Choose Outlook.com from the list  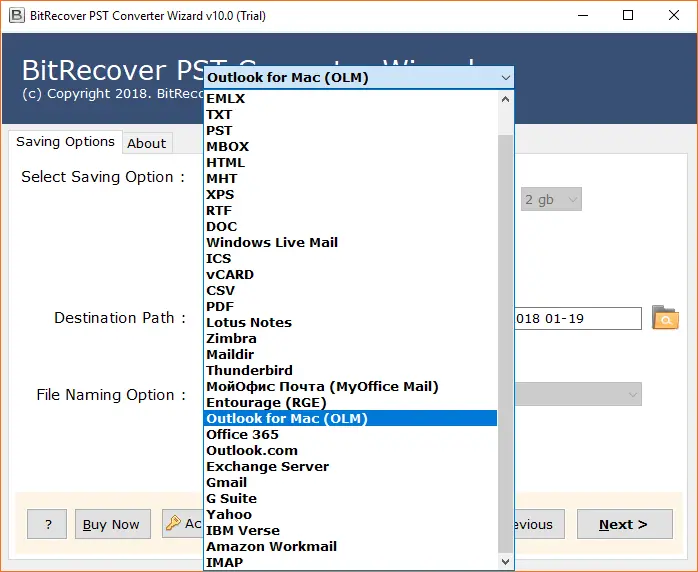pyautogui.click(x=350, y=450)
